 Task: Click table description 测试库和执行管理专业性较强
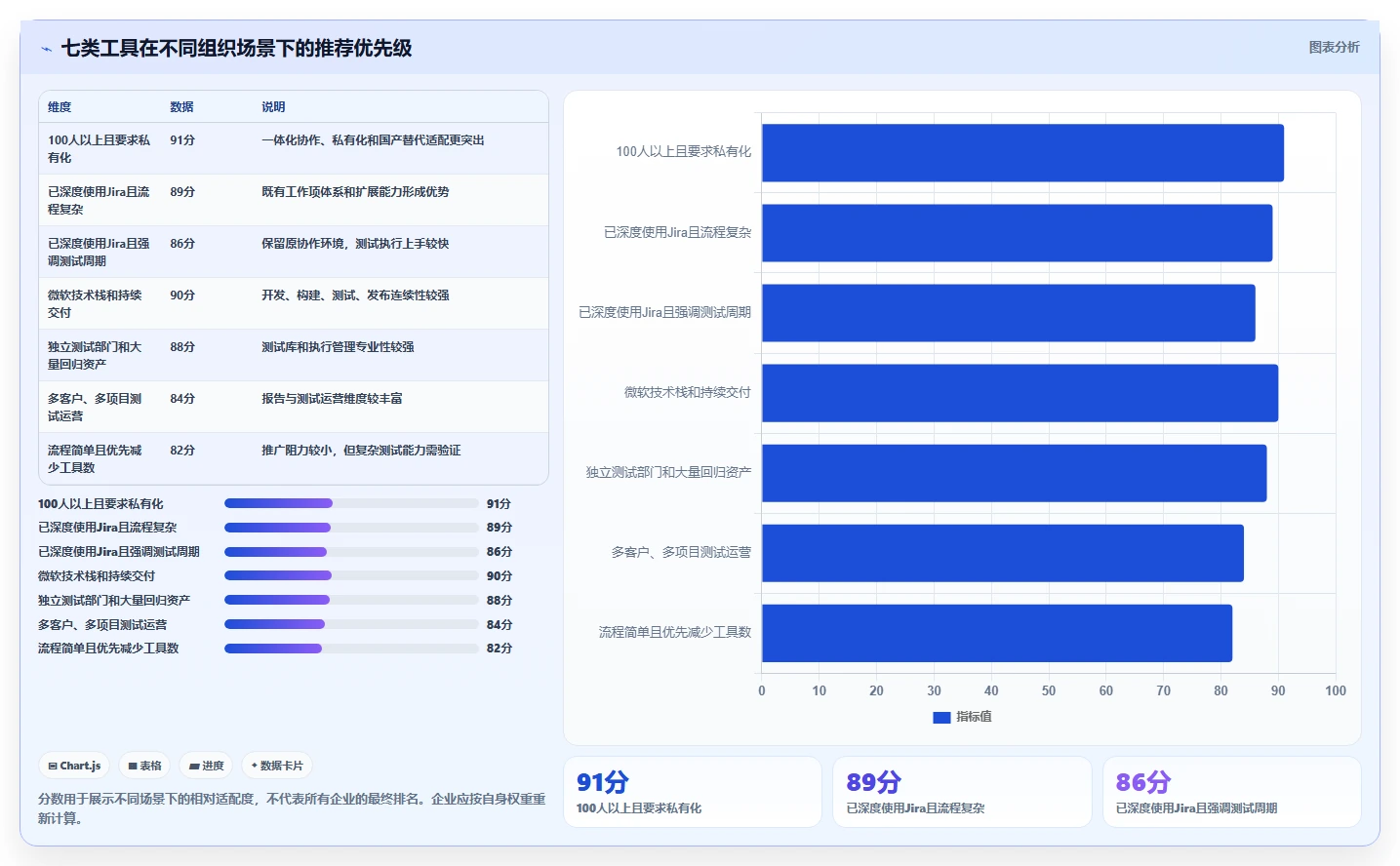tap(338, 347)
